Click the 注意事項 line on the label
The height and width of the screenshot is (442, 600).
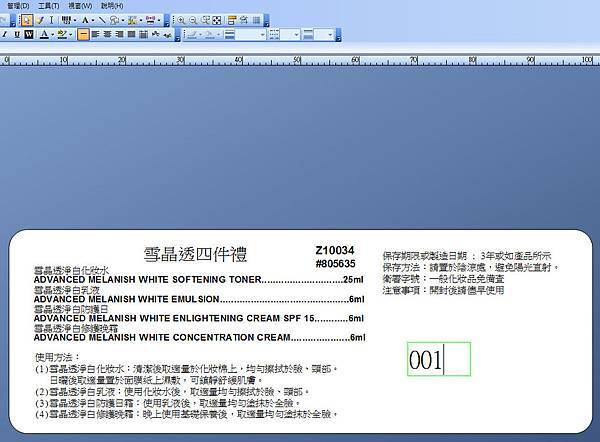click(x=443, y=290)
